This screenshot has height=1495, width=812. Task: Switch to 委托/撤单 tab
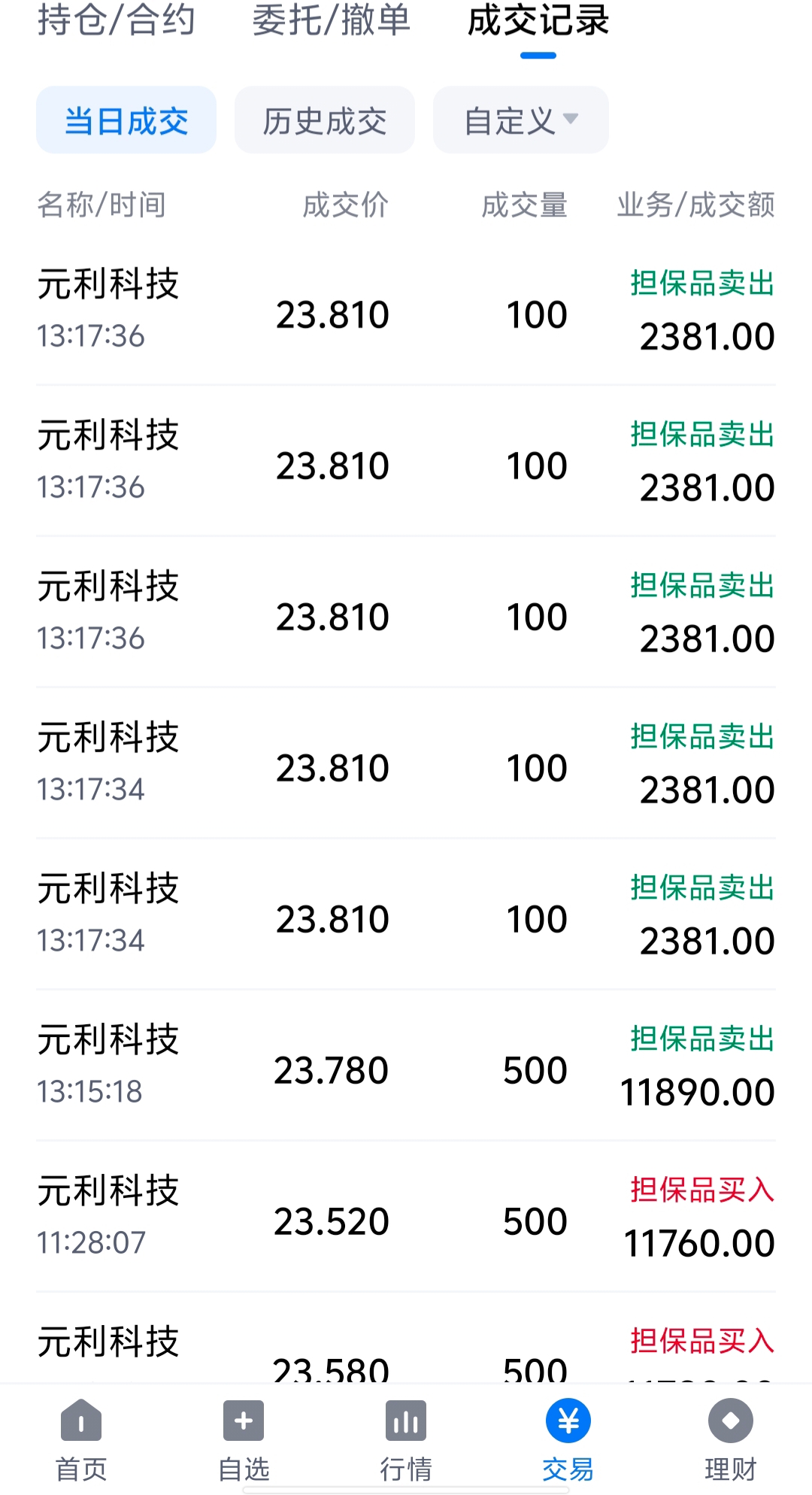click(x=332, y=21)
